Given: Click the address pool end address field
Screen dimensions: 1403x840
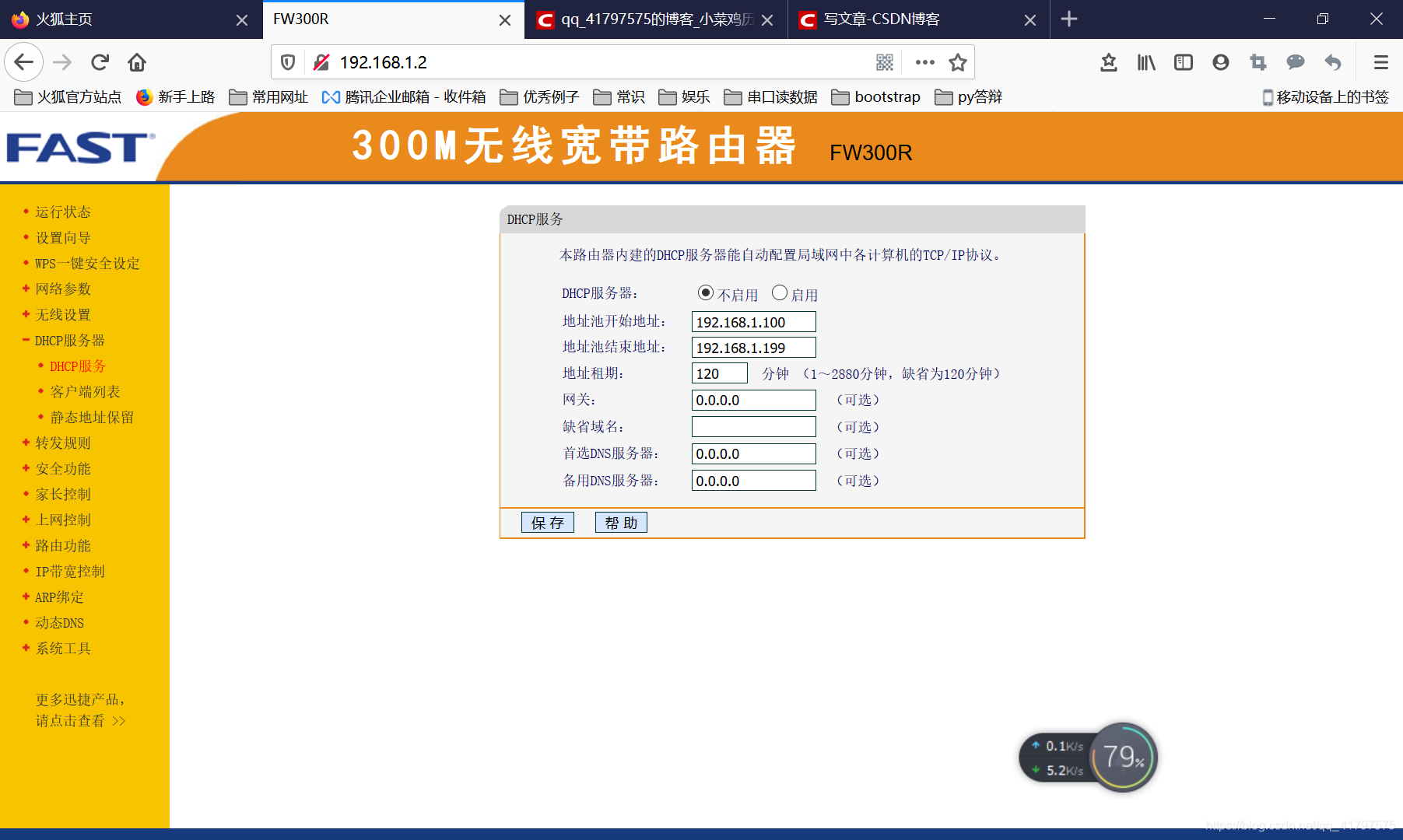Looking at the screenshot, I should pos(753,348).
